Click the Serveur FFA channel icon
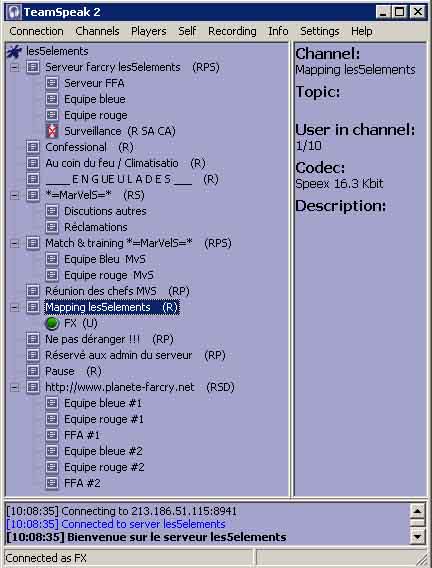 pyautogui.click(x=52, y=83)
